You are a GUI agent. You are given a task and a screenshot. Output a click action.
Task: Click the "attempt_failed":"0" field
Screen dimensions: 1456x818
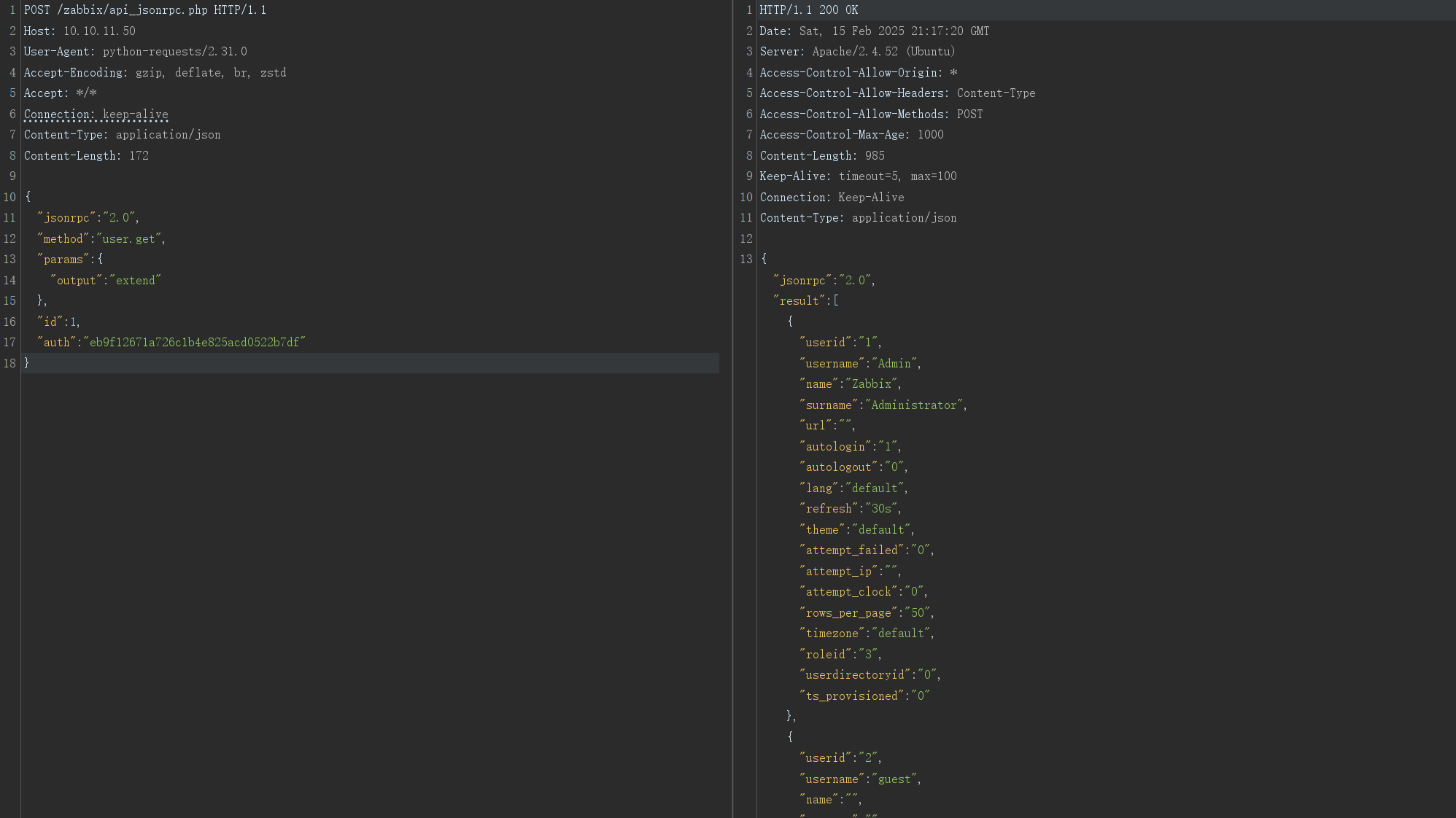(x=867, y=550)
